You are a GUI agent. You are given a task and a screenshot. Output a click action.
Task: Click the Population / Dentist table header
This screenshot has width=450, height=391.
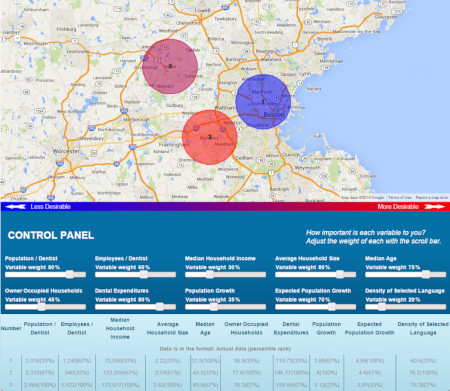click(40, 328)
